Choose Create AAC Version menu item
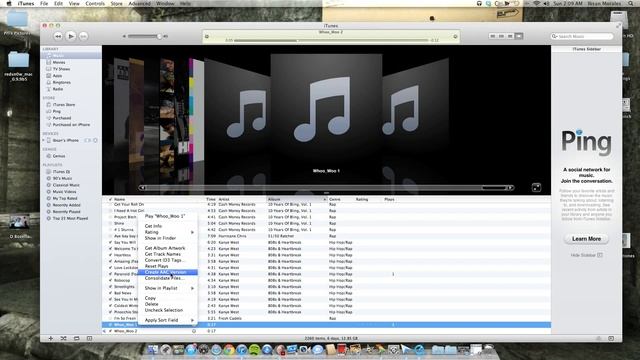640x360 pixels. [168, 272]
